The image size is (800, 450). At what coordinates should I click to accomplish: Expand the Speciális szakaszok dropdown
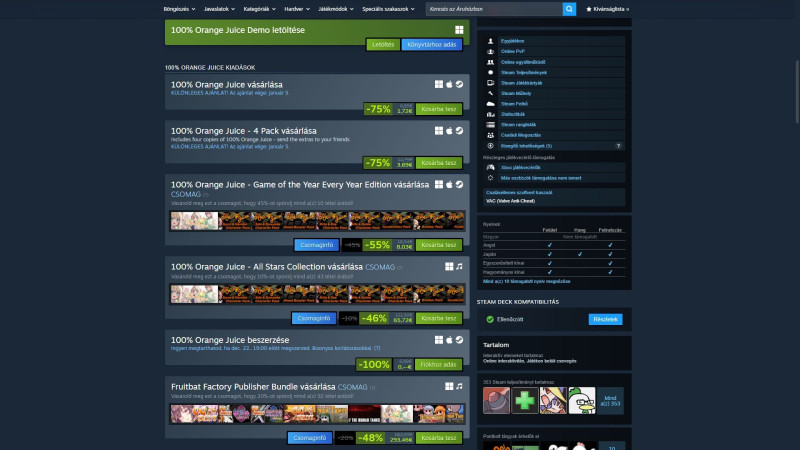tap(388, 9)
